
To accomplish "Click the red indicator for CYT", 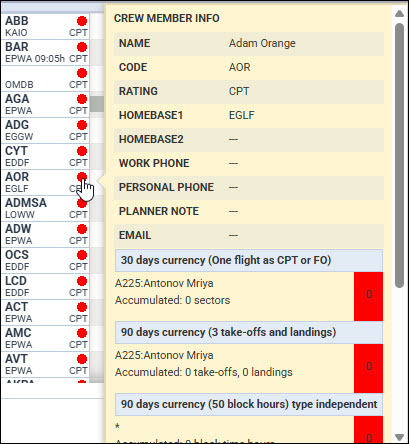I will 82,151.
